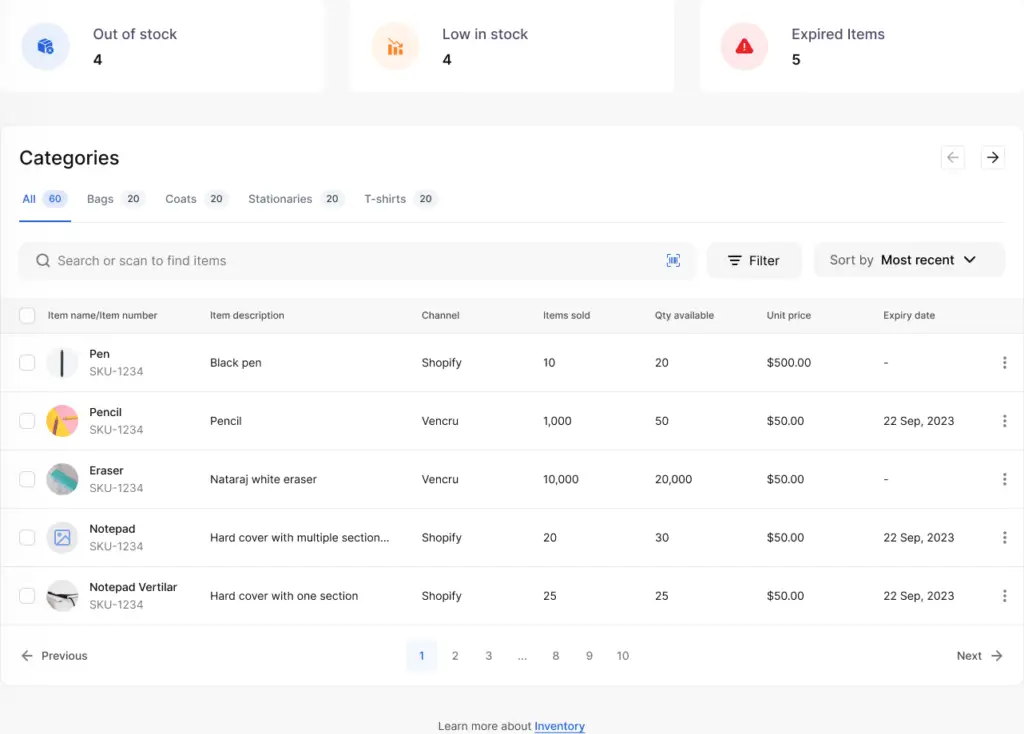This screenshot has height=734, width=1024.
Task: Click the right arrow next to Categories
Action: (992, 157)
